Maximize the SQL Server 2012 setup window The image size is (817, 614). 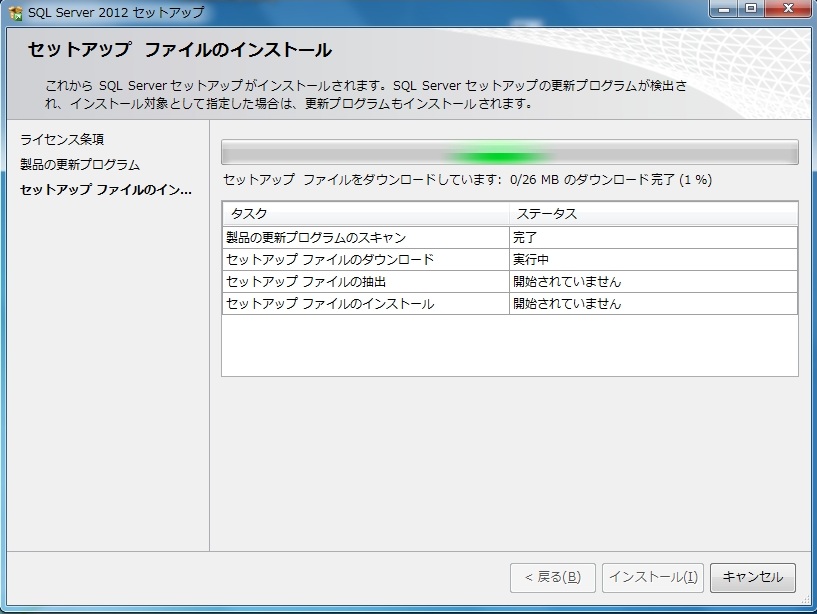751,9
